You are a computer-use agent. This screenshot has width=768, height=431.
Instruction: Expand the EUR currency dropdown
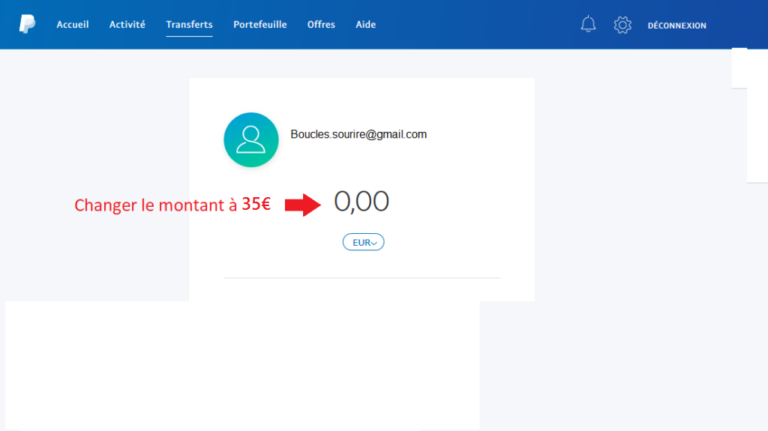pos(363,242)
